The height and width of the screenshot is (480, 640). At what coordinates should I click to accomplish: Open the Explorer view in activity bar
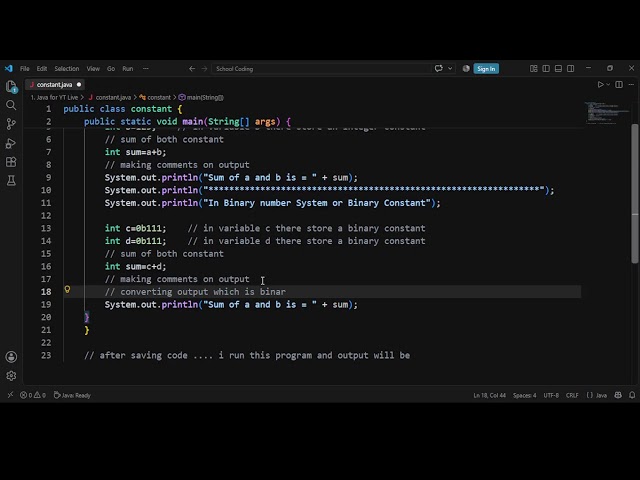11,86
